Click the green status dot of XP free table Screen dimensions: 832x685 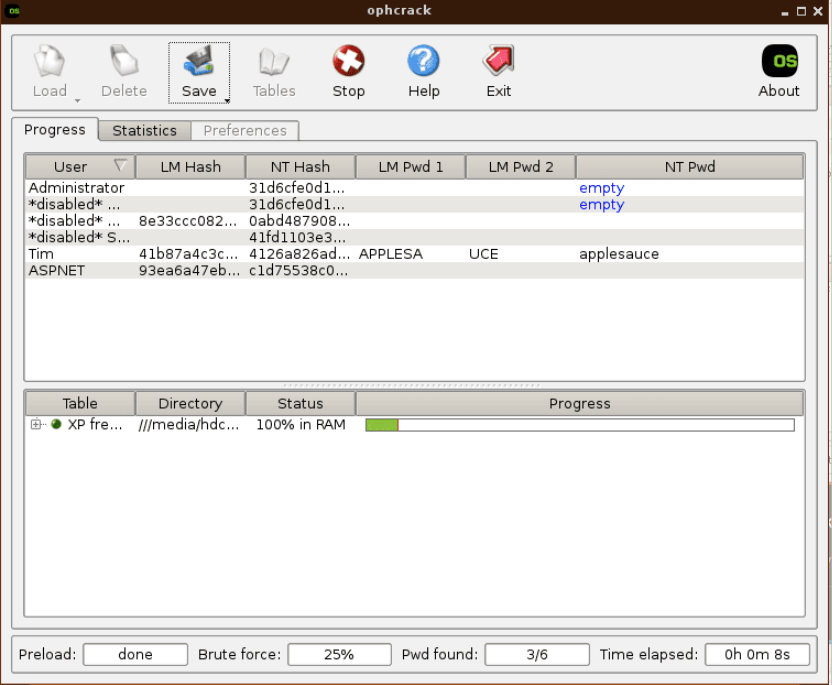pos(56,425)
